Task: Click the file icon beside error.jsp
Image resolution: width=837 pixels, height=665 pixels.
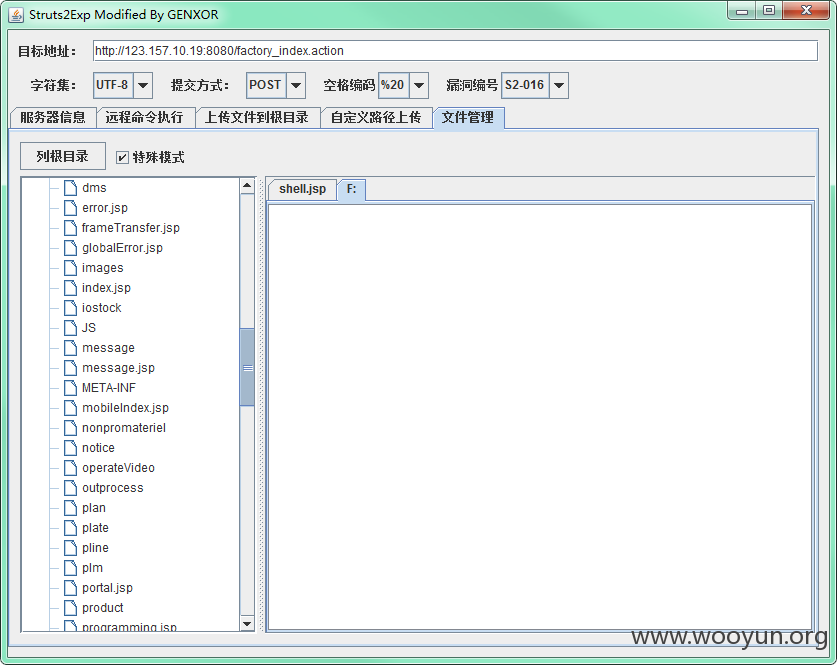Action: [70, 208]
